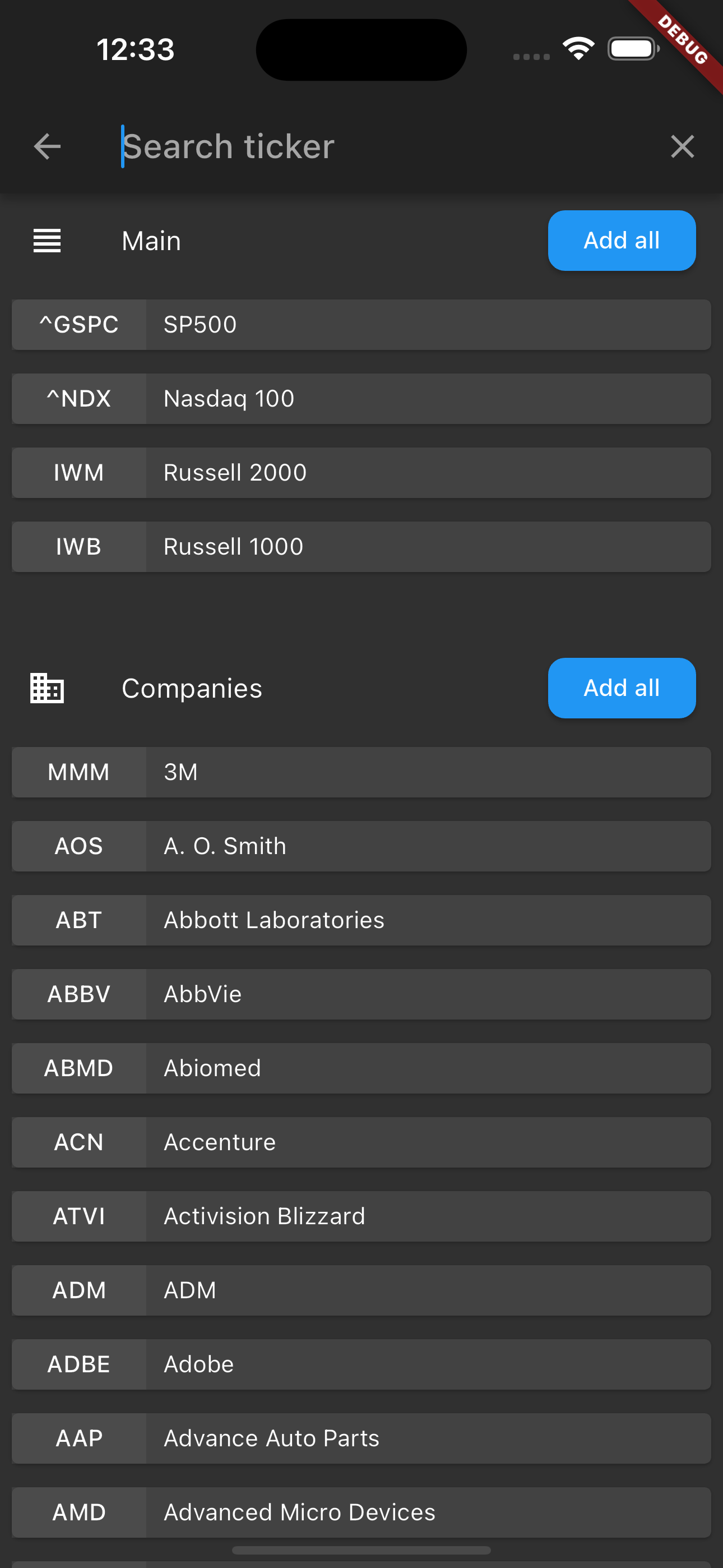
Task: Clear search with the X icon
Action: [682, 147]
